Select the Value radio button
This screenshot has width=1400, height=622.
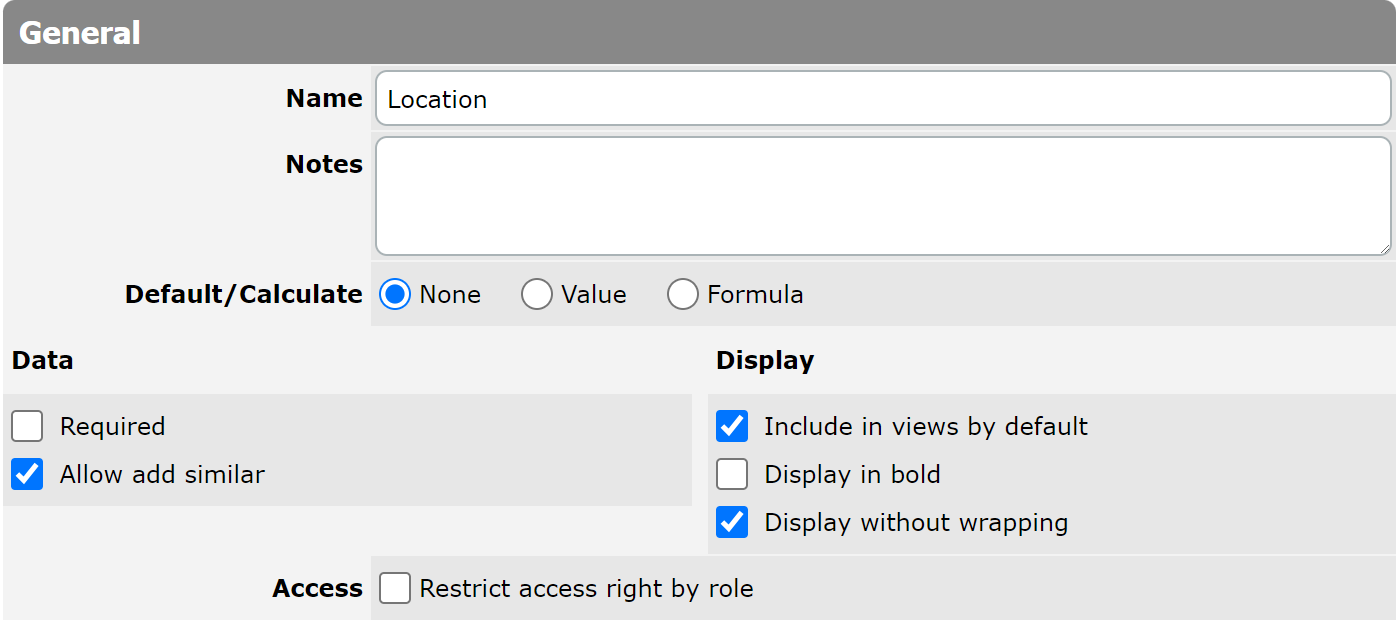(x=537, y=294)
